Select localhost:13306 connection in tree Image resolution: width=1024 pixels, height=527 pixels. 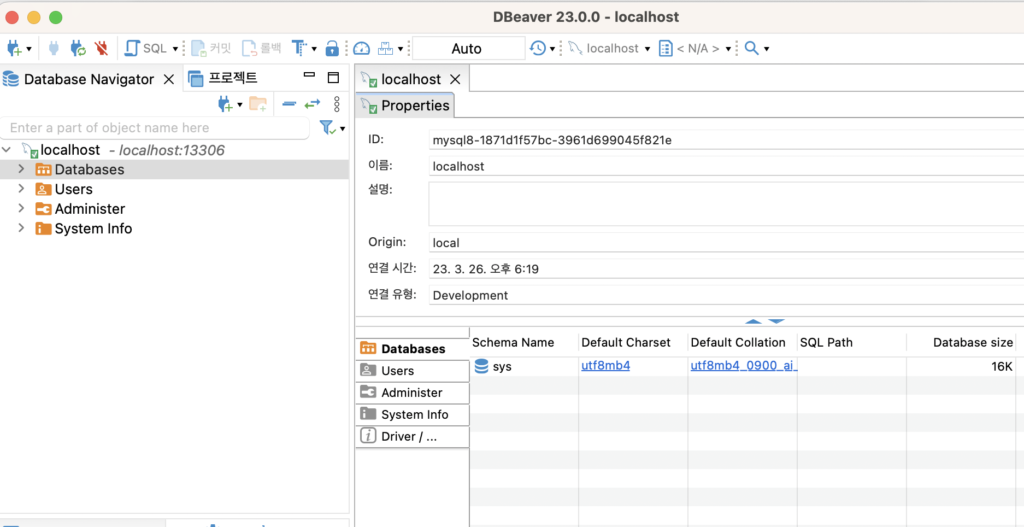(x=123, y=150)
